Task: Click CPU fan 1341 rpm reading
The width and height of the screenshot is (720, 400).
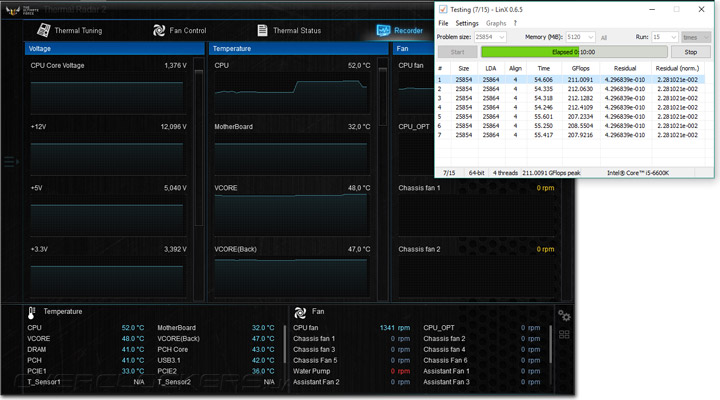Action: (395, 328)
